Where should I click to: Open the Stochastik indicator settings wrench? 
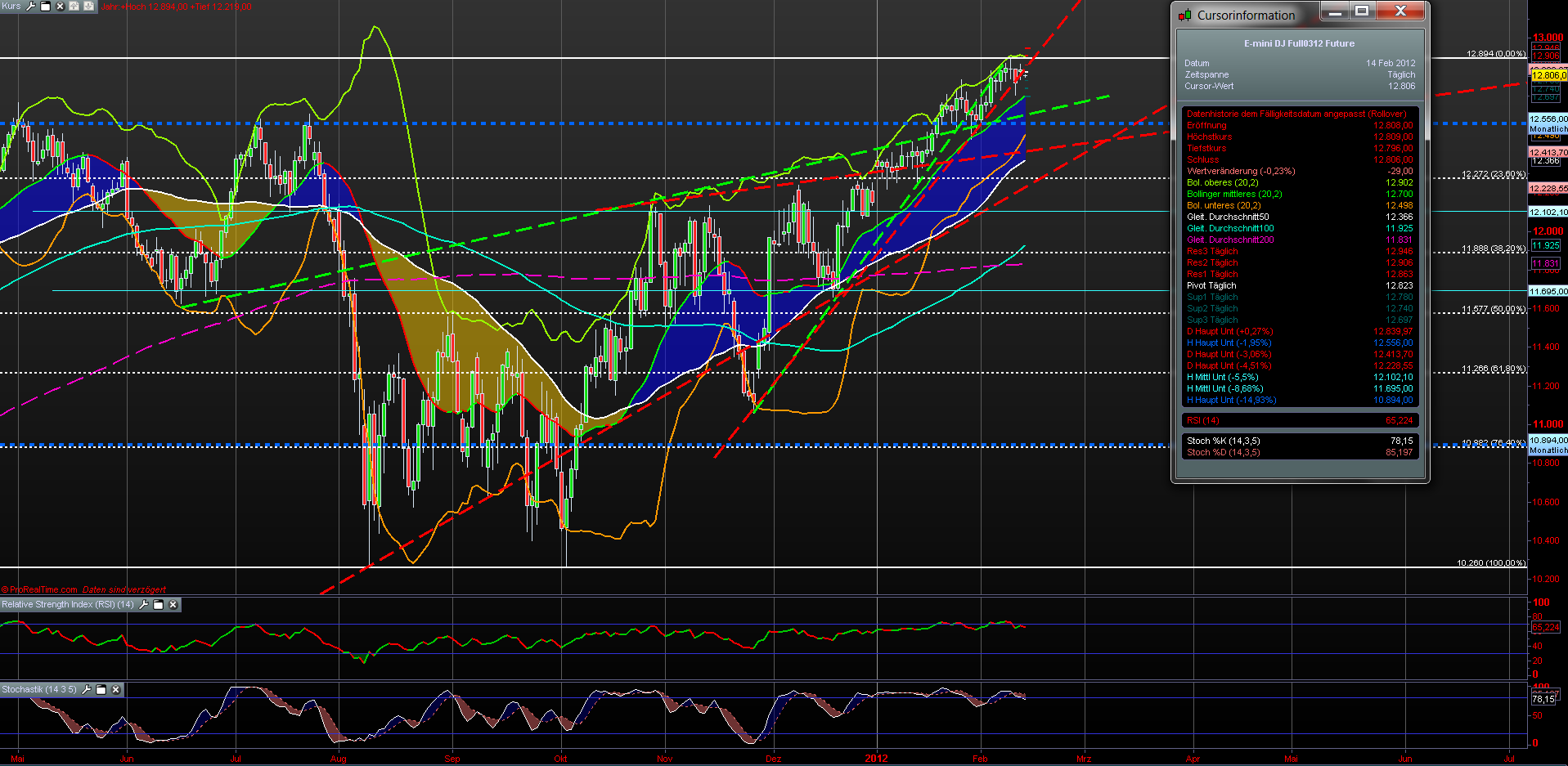pyautogui.click(x=86, y=690)
